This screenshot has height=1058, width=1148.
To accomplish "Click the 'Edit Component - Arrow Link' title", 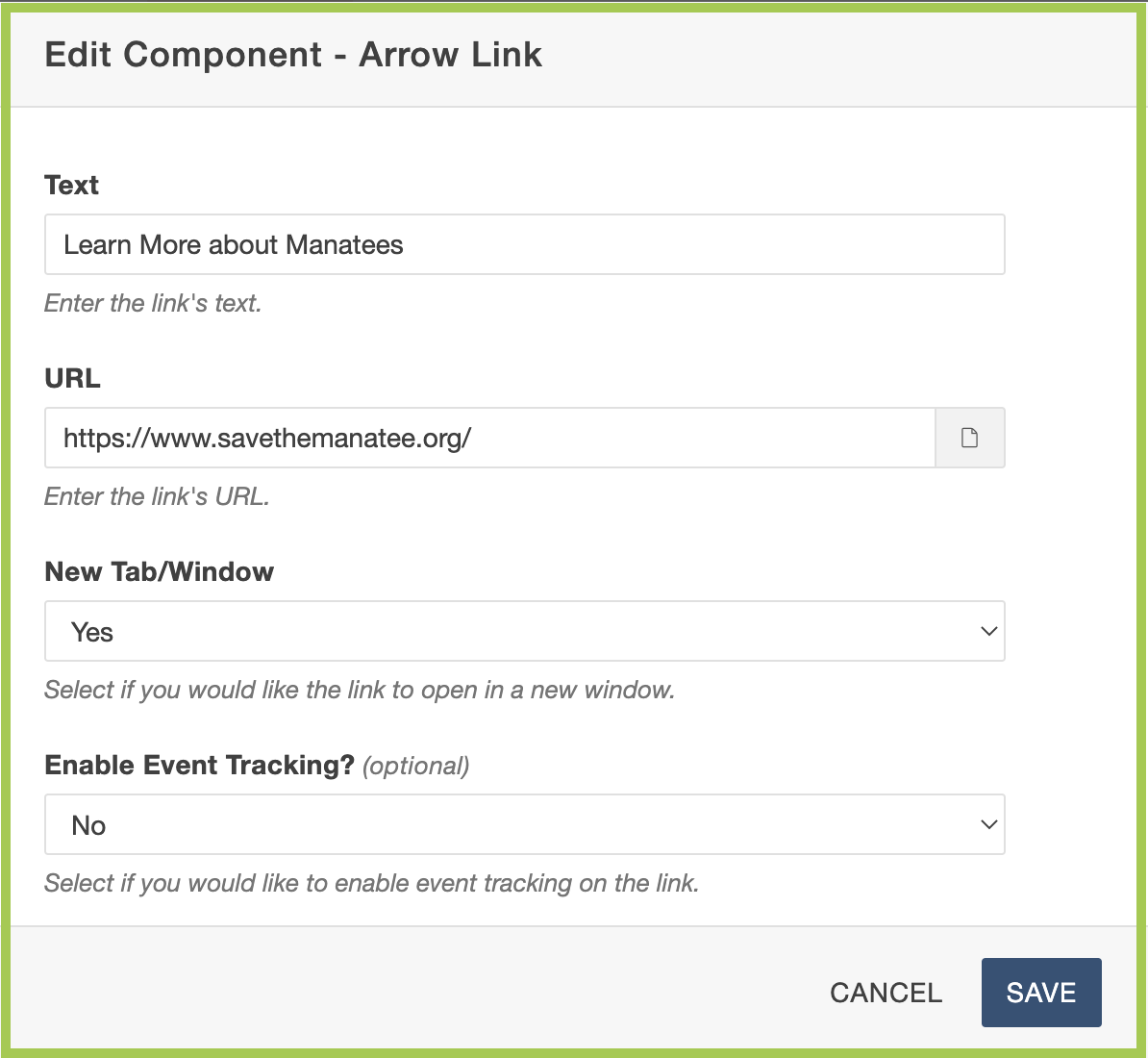I will [293, 55].
